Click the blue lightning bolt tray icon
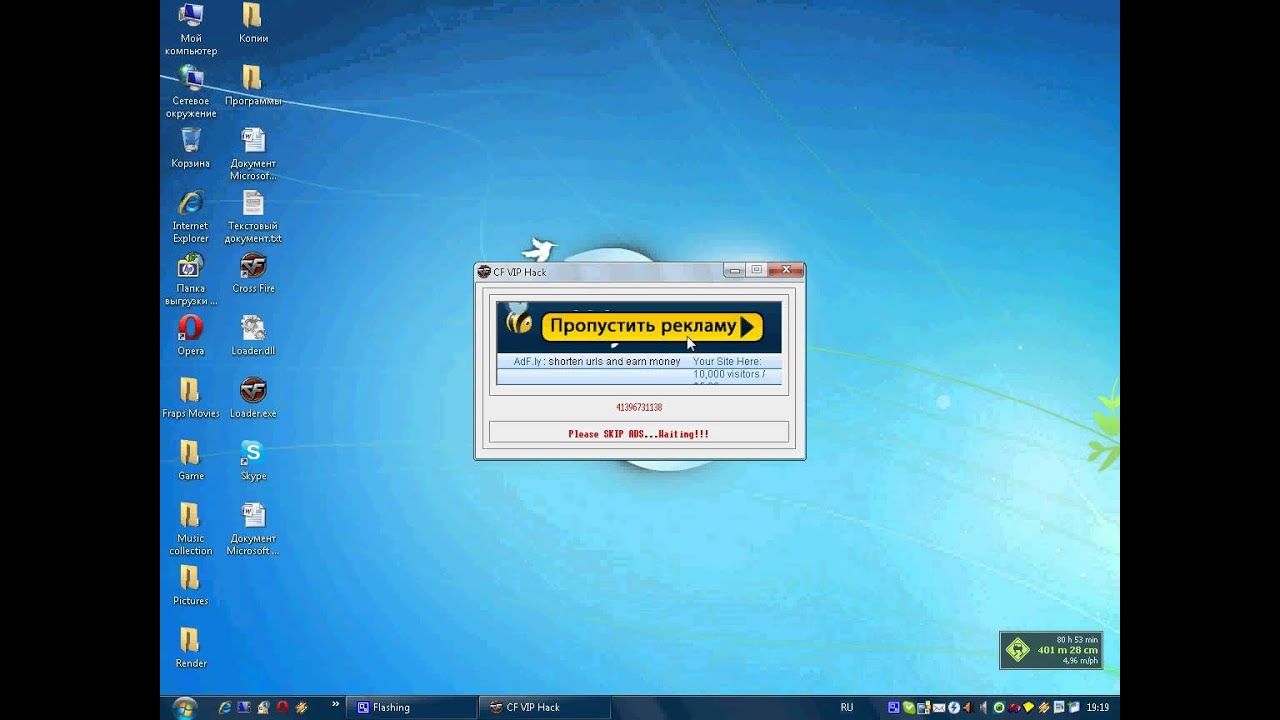 click(x=954, y=707)
